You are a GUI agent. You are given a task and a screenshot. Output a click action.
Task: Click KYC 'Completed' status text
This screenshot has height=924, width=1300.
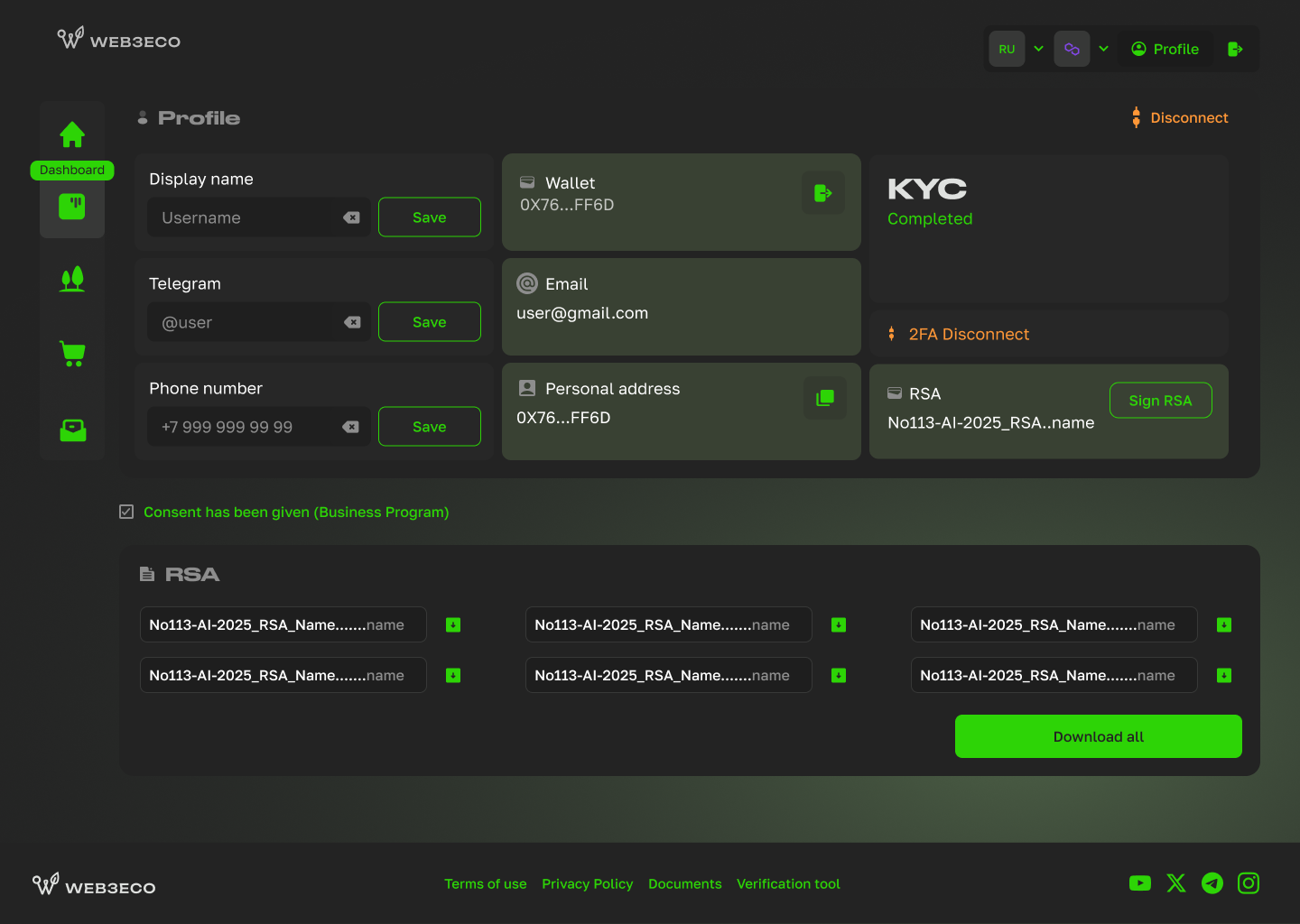pyautogui.click(x=930, y=218)
